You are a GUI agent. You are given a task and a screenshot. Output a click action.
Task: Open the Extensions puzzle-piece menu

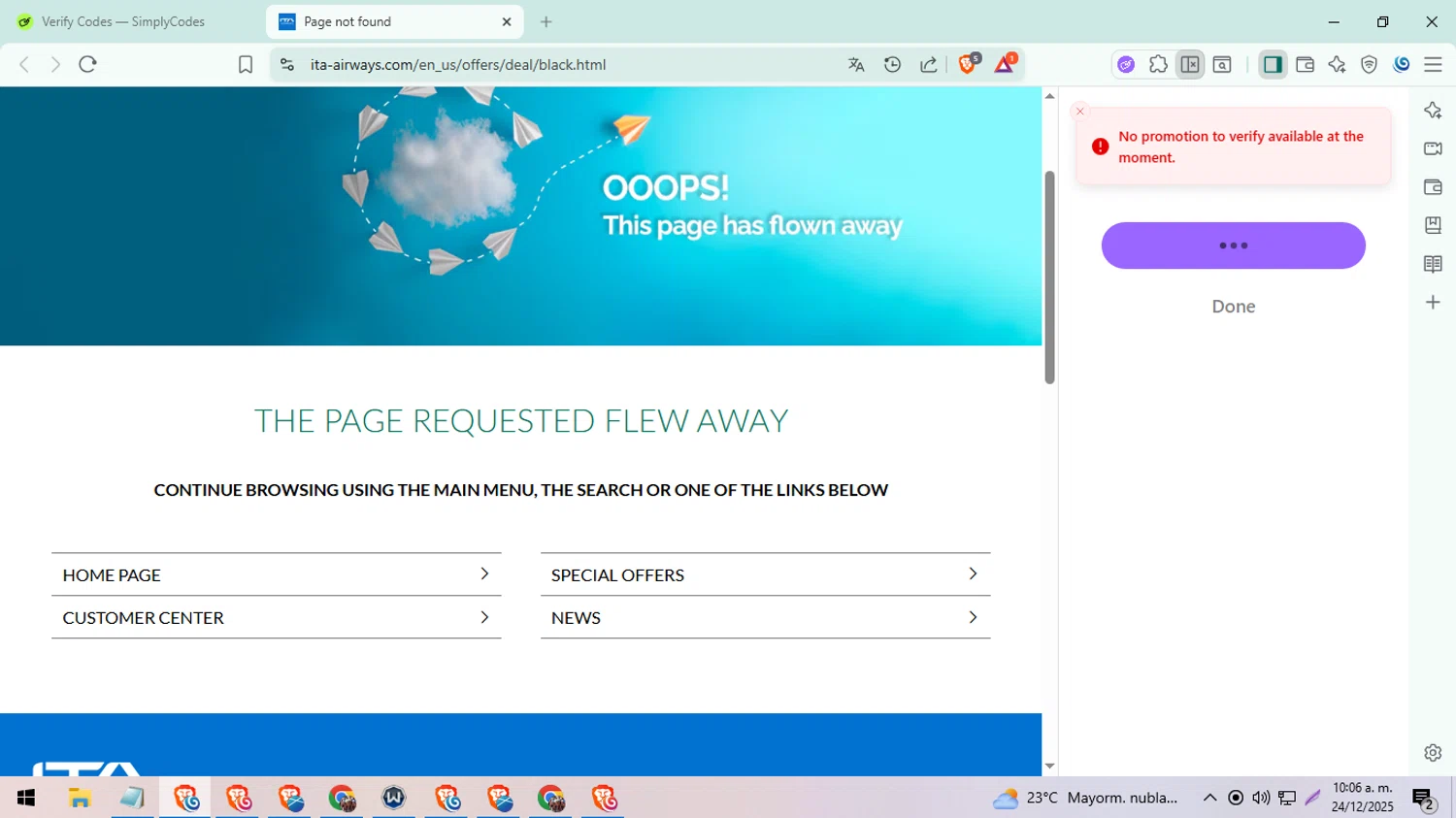[x=1158, y=64]
